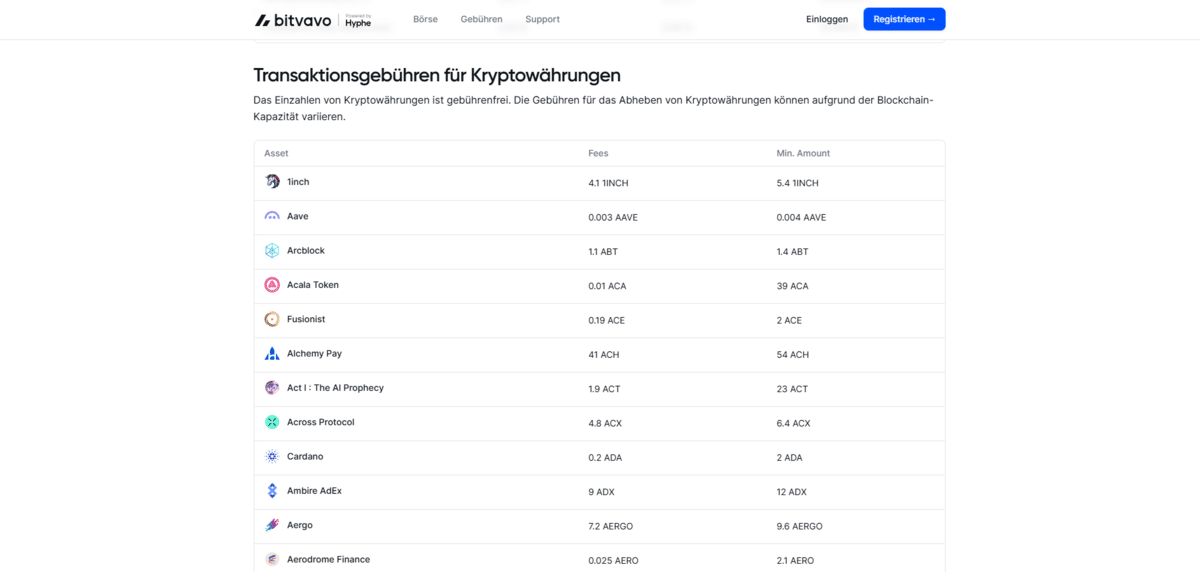Viewport: 1200px width, 572px height.
Task: Select the Aergo asset name
Action: click(x=300, y=525)
